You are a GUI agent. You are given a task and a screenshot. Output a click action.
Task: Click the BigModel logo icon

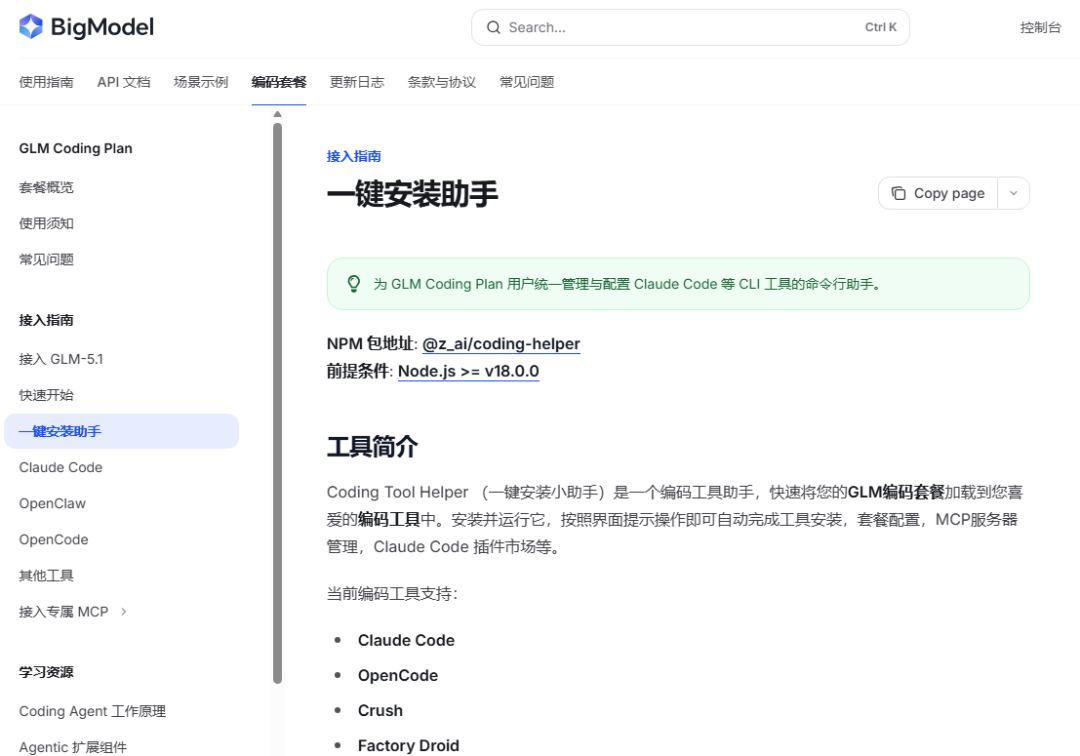tap(30, 26)
